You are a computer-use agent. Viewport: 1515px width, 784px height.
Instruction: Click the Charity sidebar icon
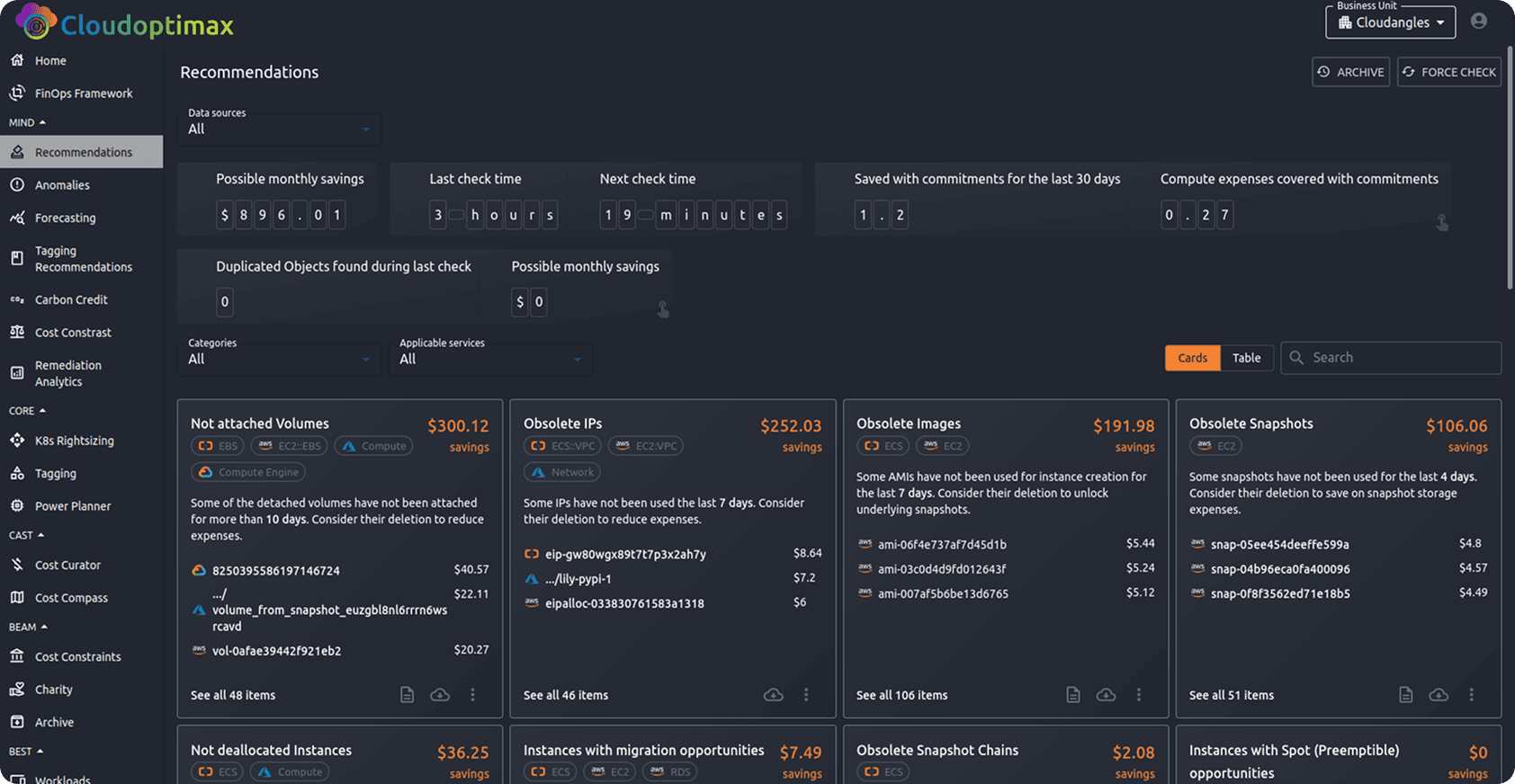pos(17,690)
